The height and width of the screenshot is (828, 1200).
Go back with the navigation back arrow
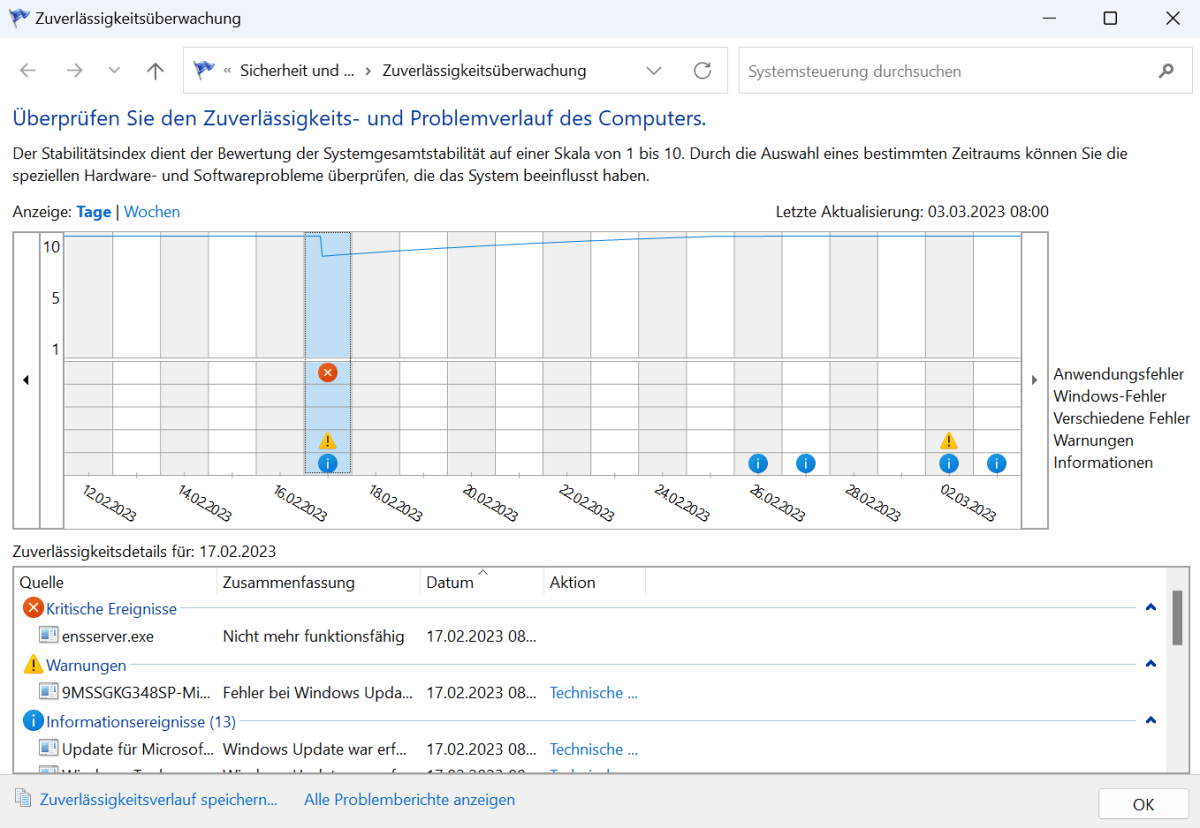[x=28, y=71]
